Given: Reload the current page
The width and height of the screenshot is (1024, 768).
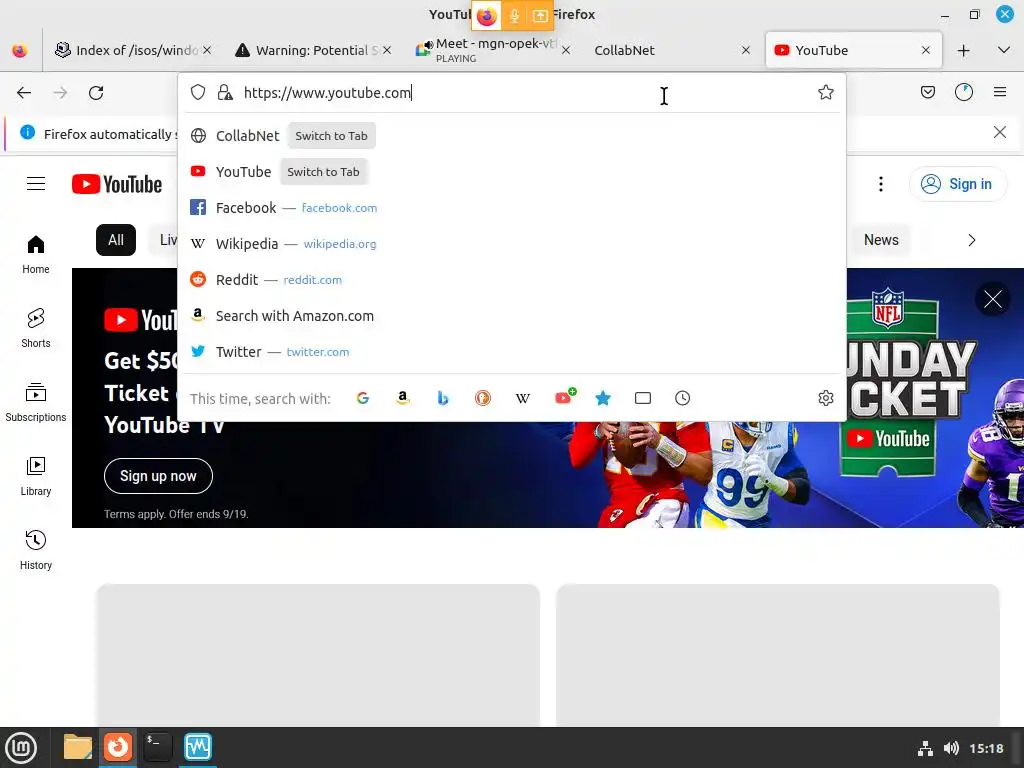Looking at the screenshot, I should [x=96, y=93].
